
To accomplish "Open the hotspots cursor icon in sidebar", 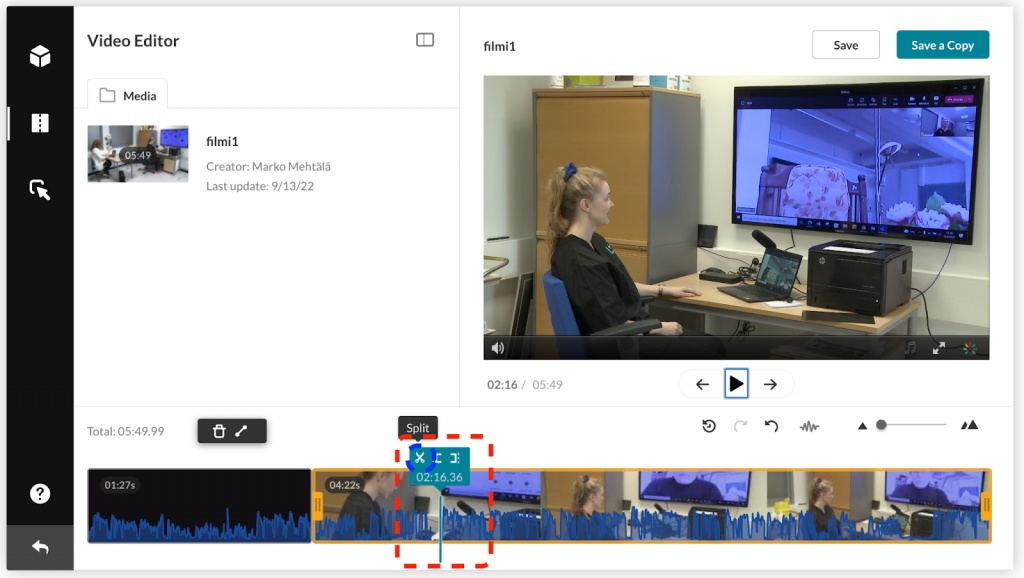I will [40, 189].
